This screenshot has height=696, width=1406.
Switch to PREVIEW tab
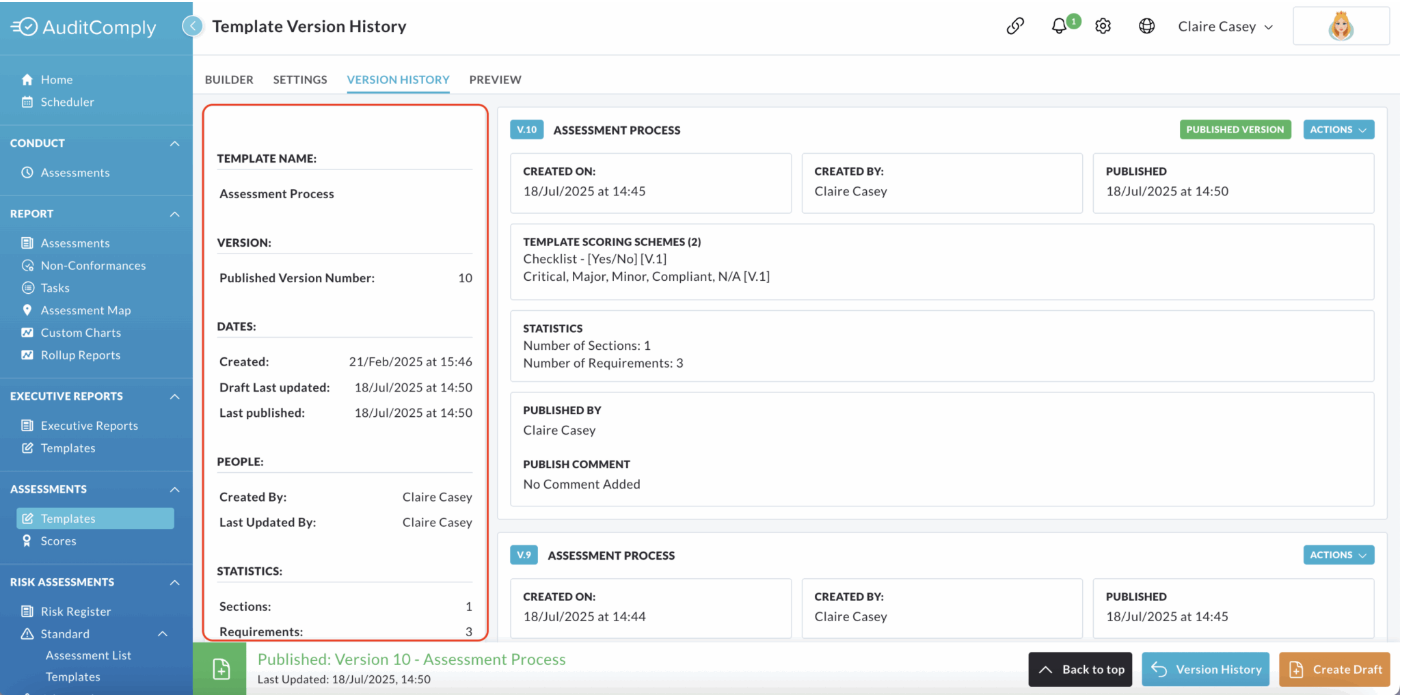[495, 80]
